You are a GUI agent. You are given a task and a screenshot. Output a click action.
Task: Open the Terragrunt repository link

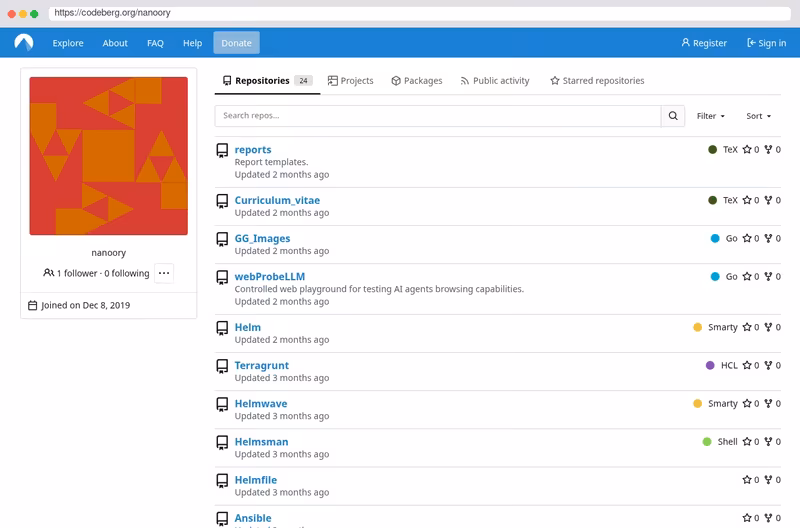(261, 365)
